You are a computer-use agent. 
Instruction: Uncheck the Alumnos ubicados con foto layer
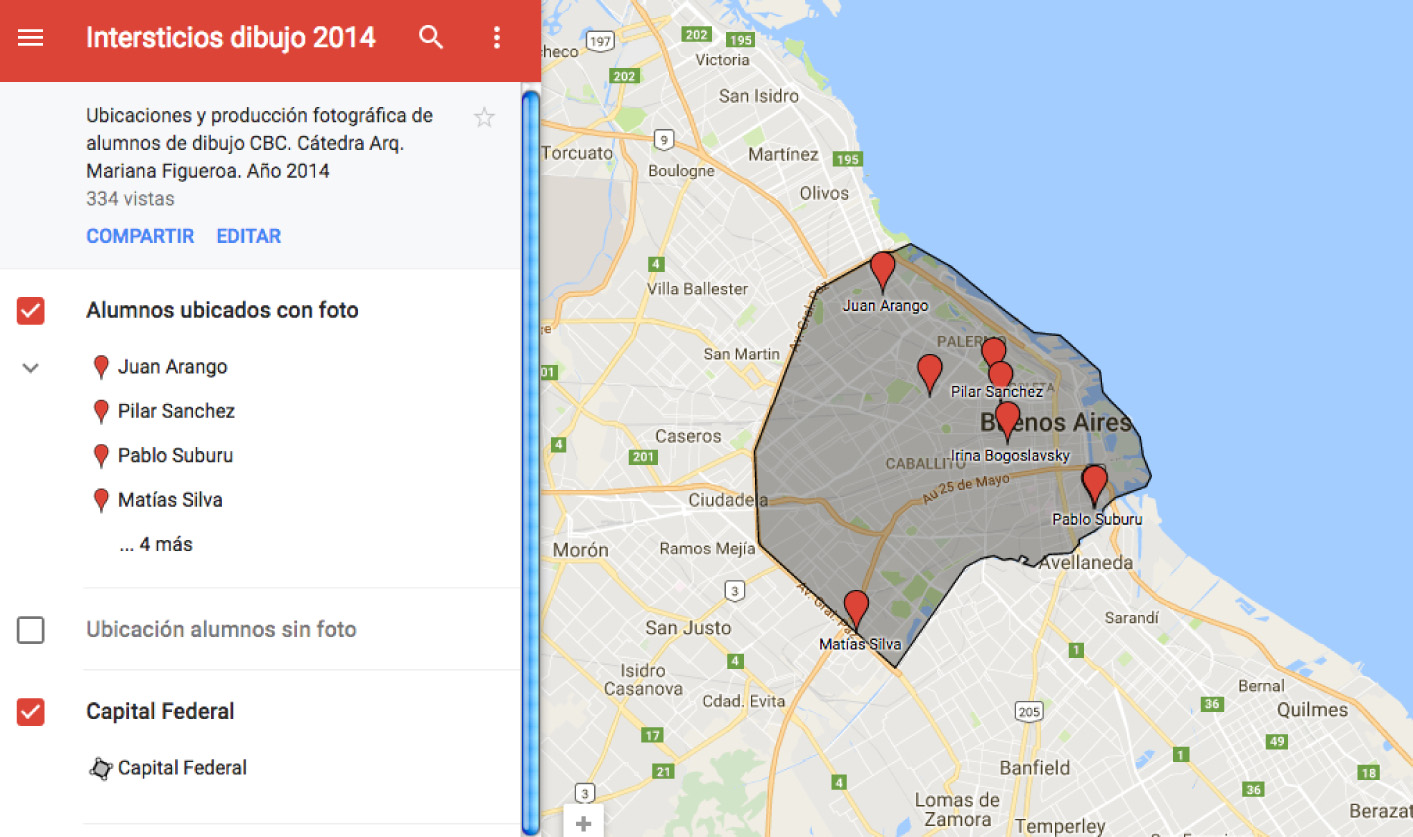(x=31, y=311)
